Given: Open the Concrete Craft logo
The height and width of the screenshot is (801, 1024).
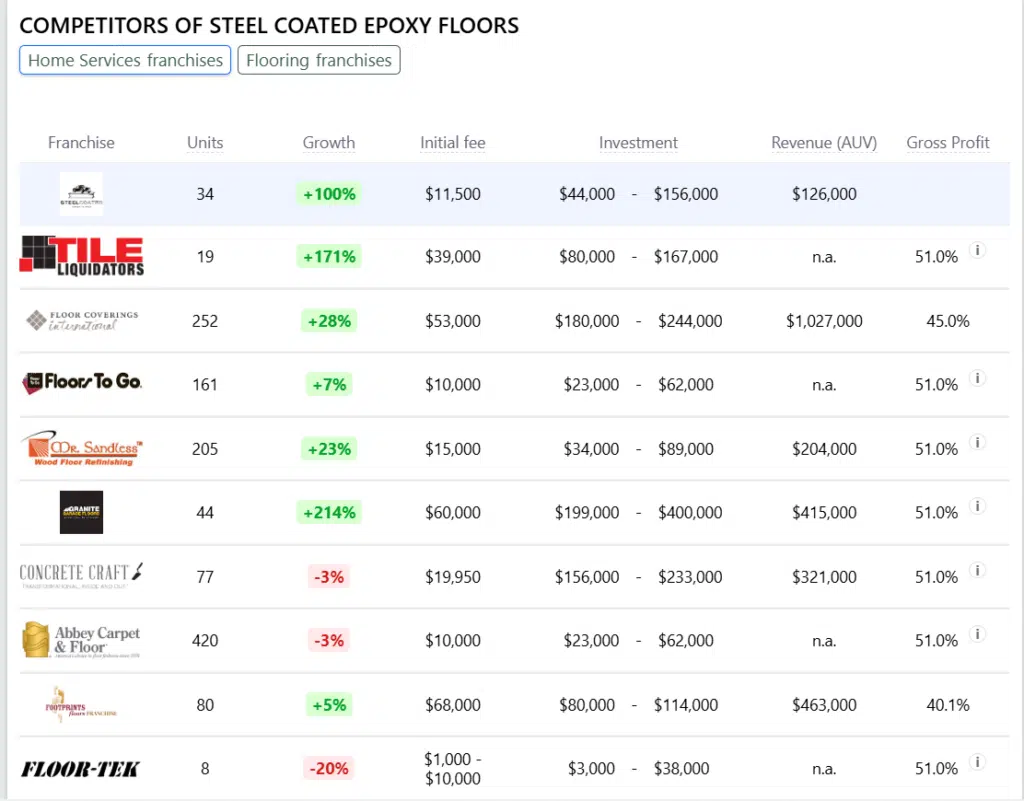Looking at the screenshot, I should [81, 575].
